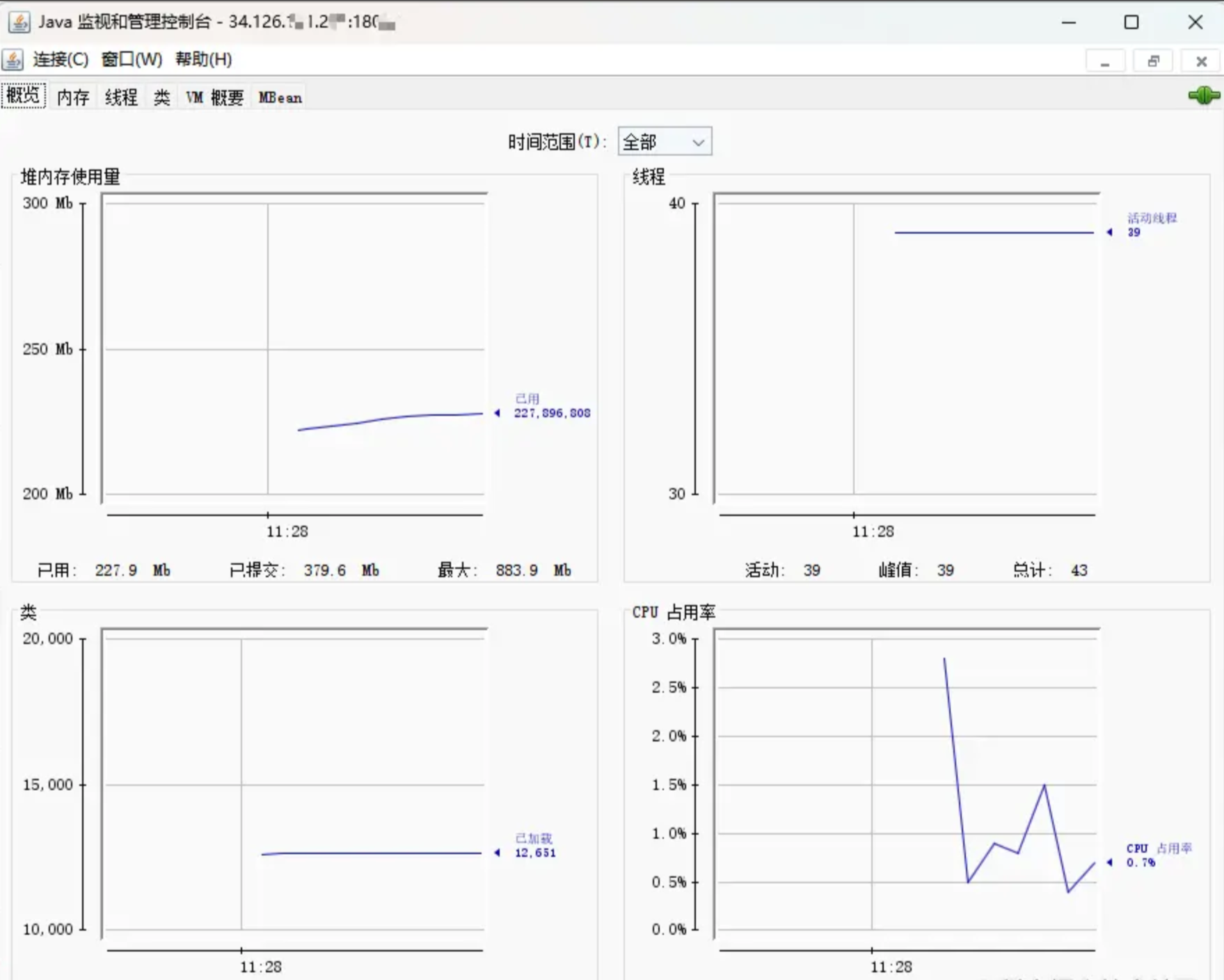Image resolution: width=1224 pixels, height=980 pixels.
Task: Click the Java icon in the title bar
Action: pos(19,22)
